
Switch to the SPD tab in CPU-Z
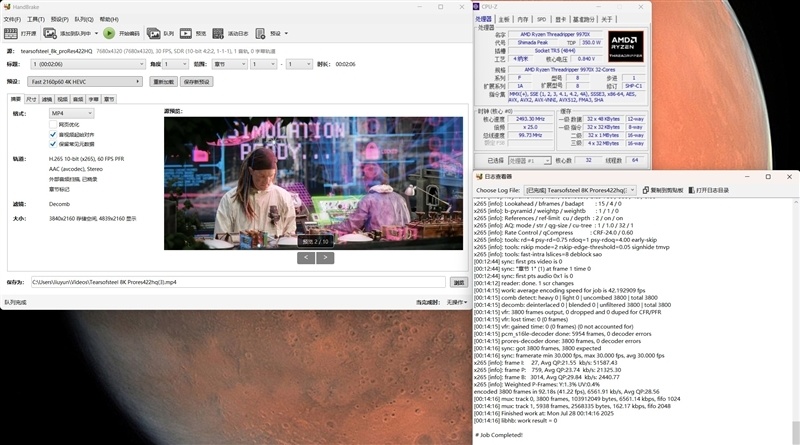tap(541, 18)
